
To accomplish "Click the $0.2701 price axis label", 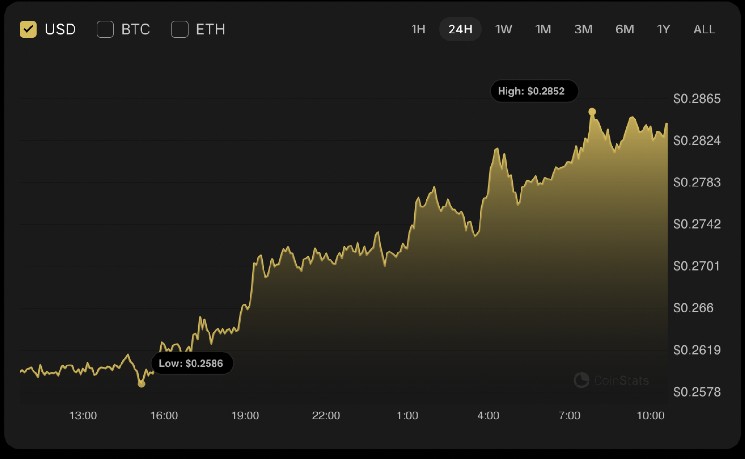I will [697, 266].
